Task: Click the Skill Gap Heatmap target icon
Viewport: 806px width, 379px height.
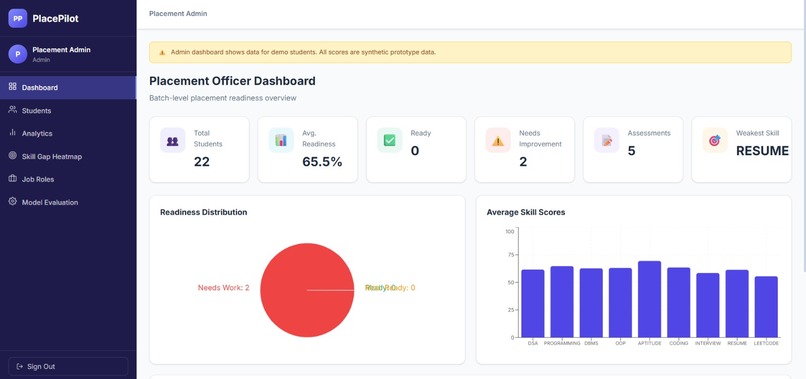Action: [x=13, y=156]
